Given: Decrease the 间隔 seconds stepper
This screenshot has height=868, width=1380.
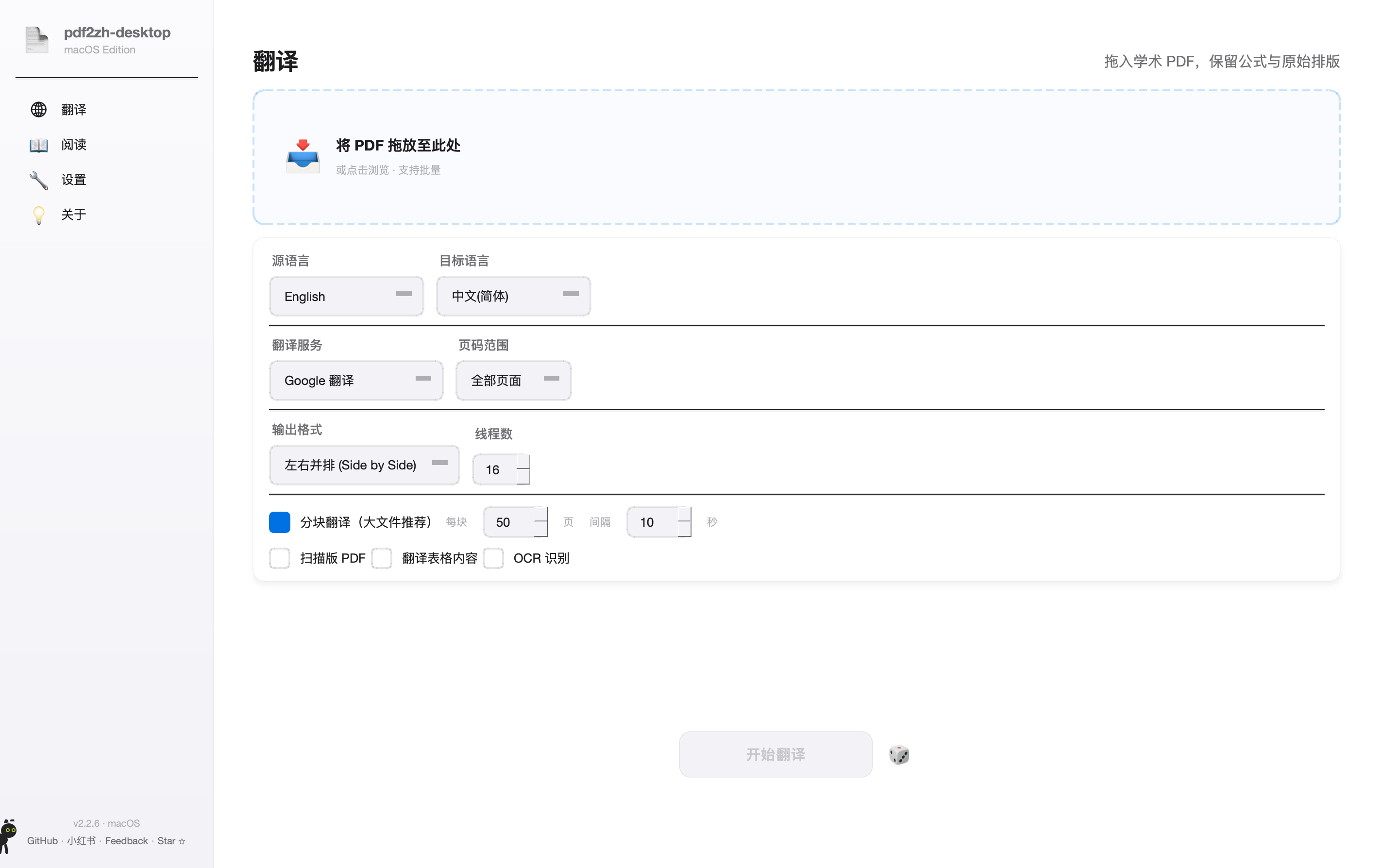Looking at the screenshot, I should click(684, 530).
